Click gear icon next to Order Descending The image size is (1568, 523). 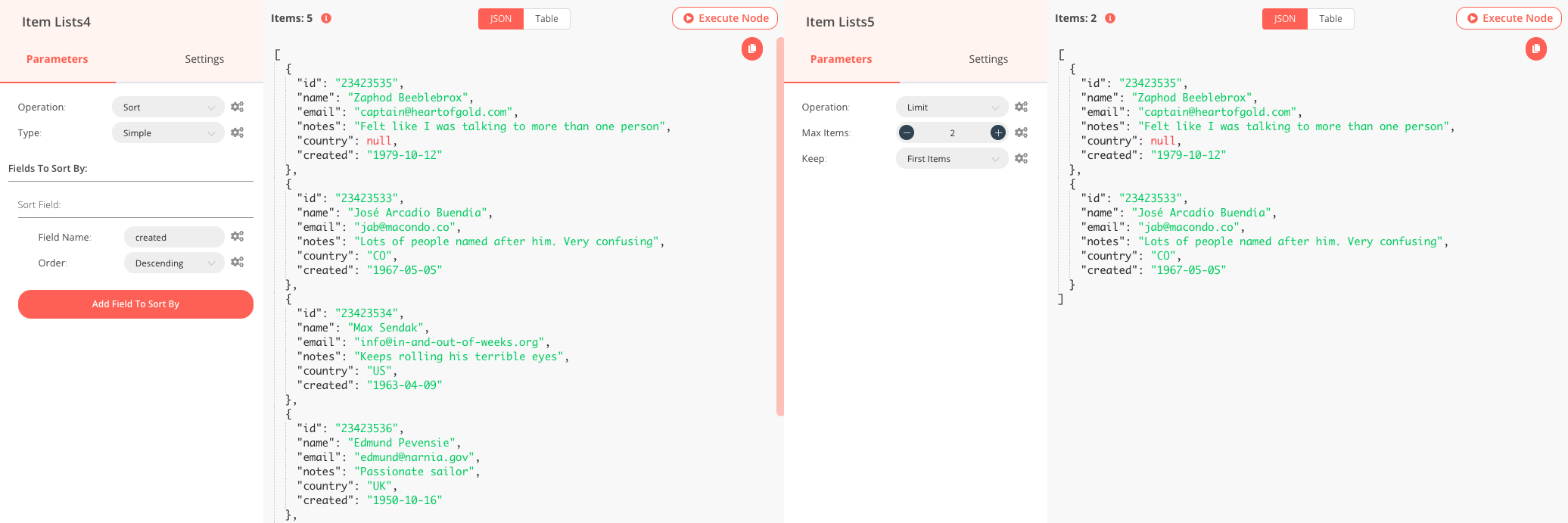point(237,263)
